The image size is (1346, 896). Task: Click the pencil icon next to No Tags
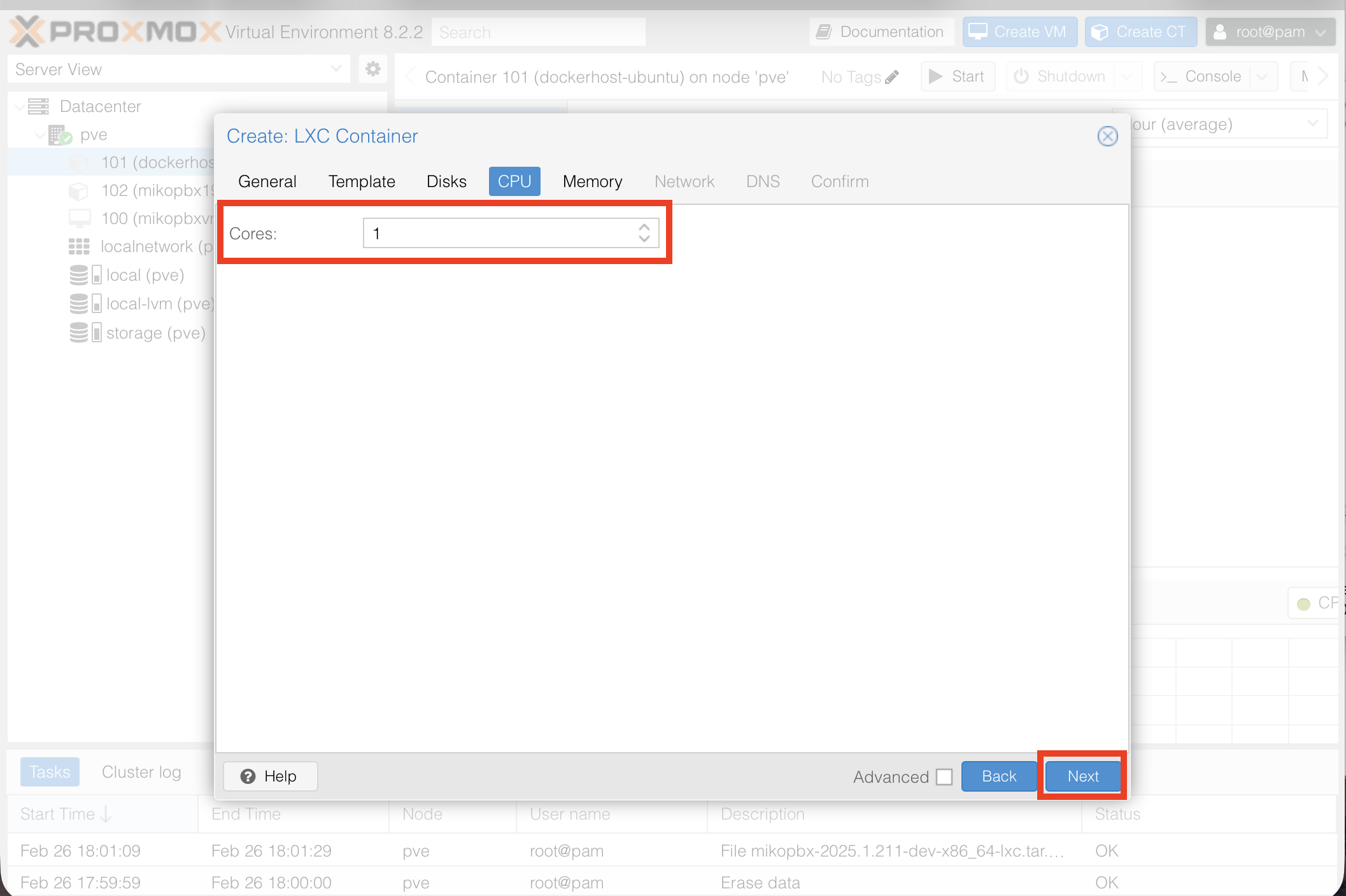[892, 77]
